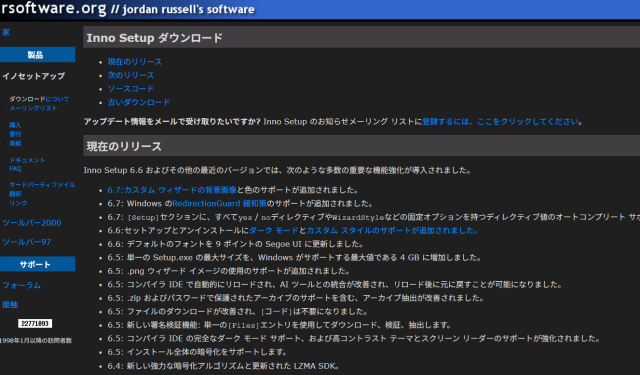
Task: Open the 接触 contact link
Action: (10, 304)
